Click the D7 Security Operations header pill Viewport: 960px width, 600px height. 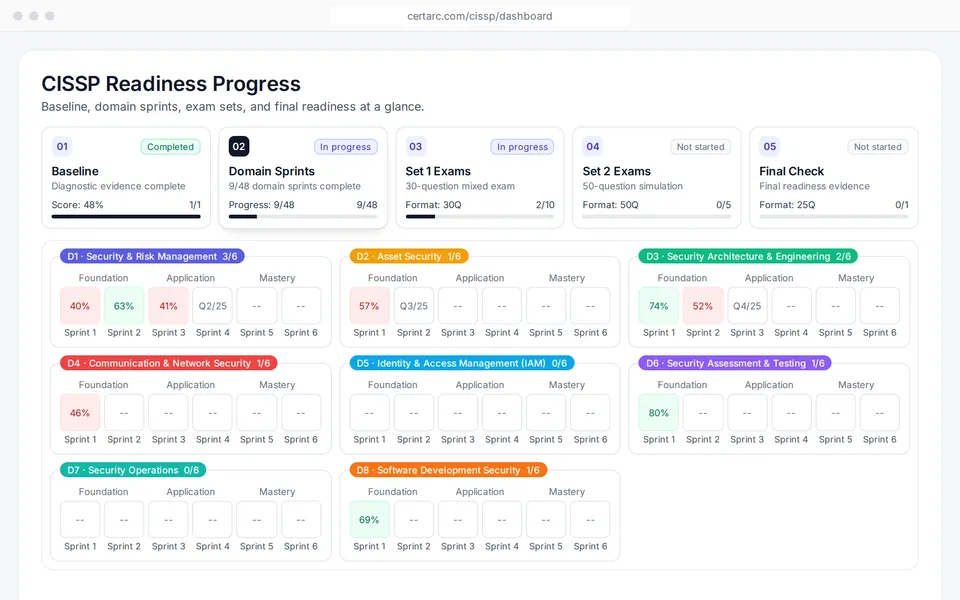(x=133, y=470)
